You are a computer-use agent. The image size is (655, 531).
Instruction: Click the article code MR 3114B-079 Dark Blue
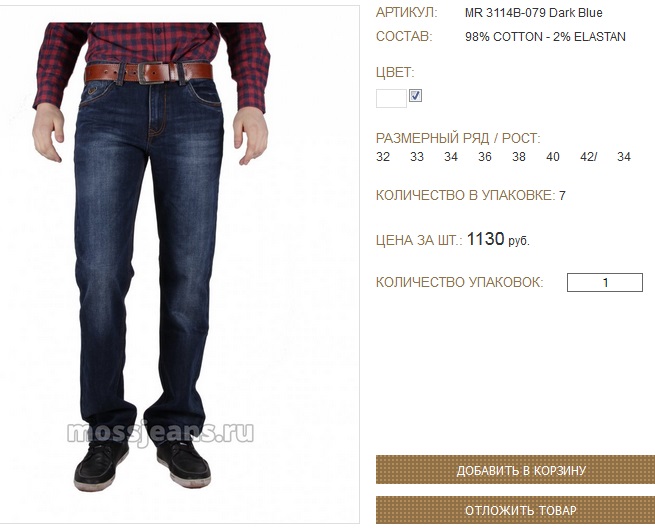pos(533,13)
